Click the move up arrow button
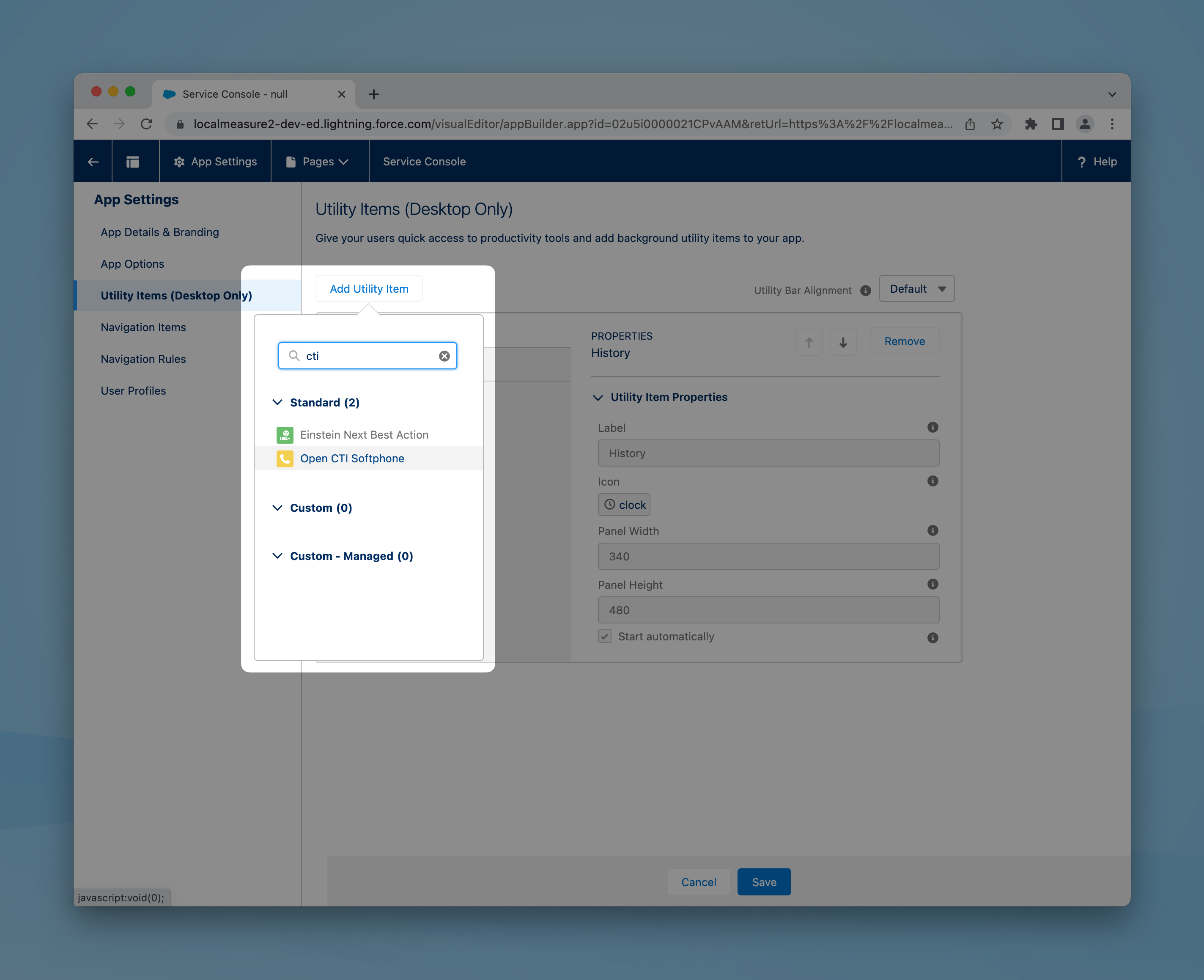1204x980 pixels. 809,342
